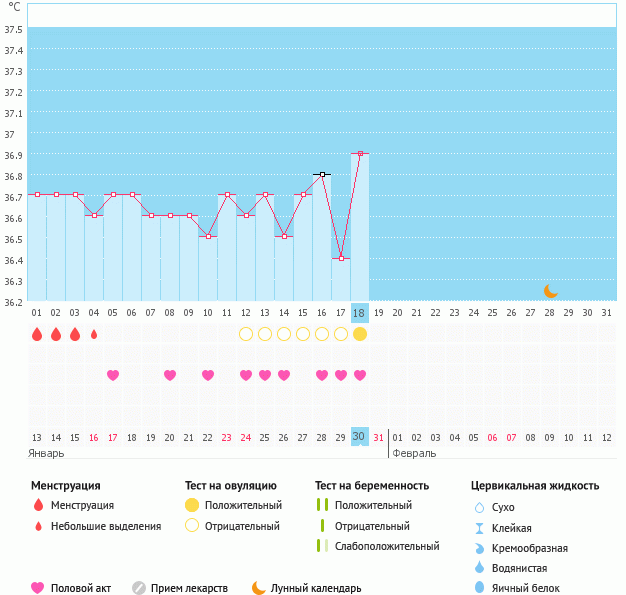Click the negative ovulation test circle on day 12
Image resolution: width=626 pixels, height=595 pixels.
[246, 334]
